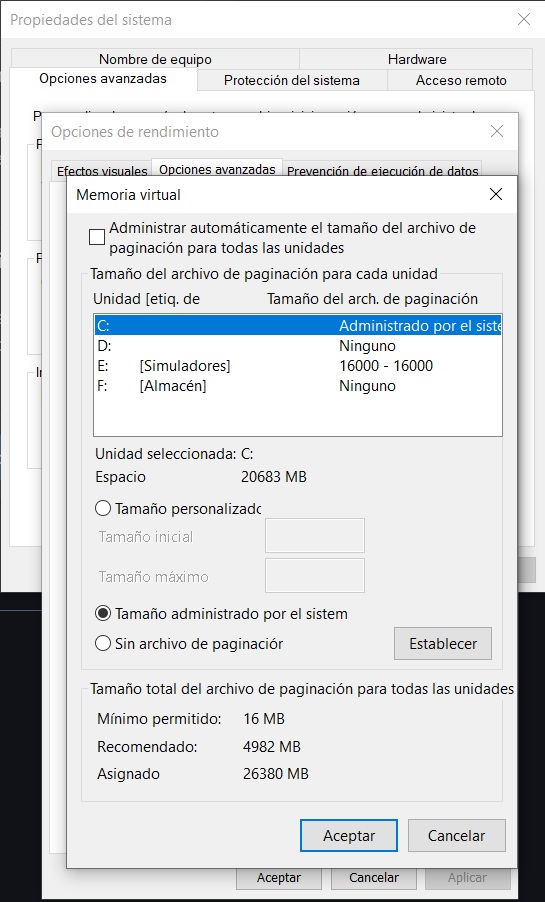Open Protección del sistema tab
This screenshot has height=902, width=545.
click(292, 81)
